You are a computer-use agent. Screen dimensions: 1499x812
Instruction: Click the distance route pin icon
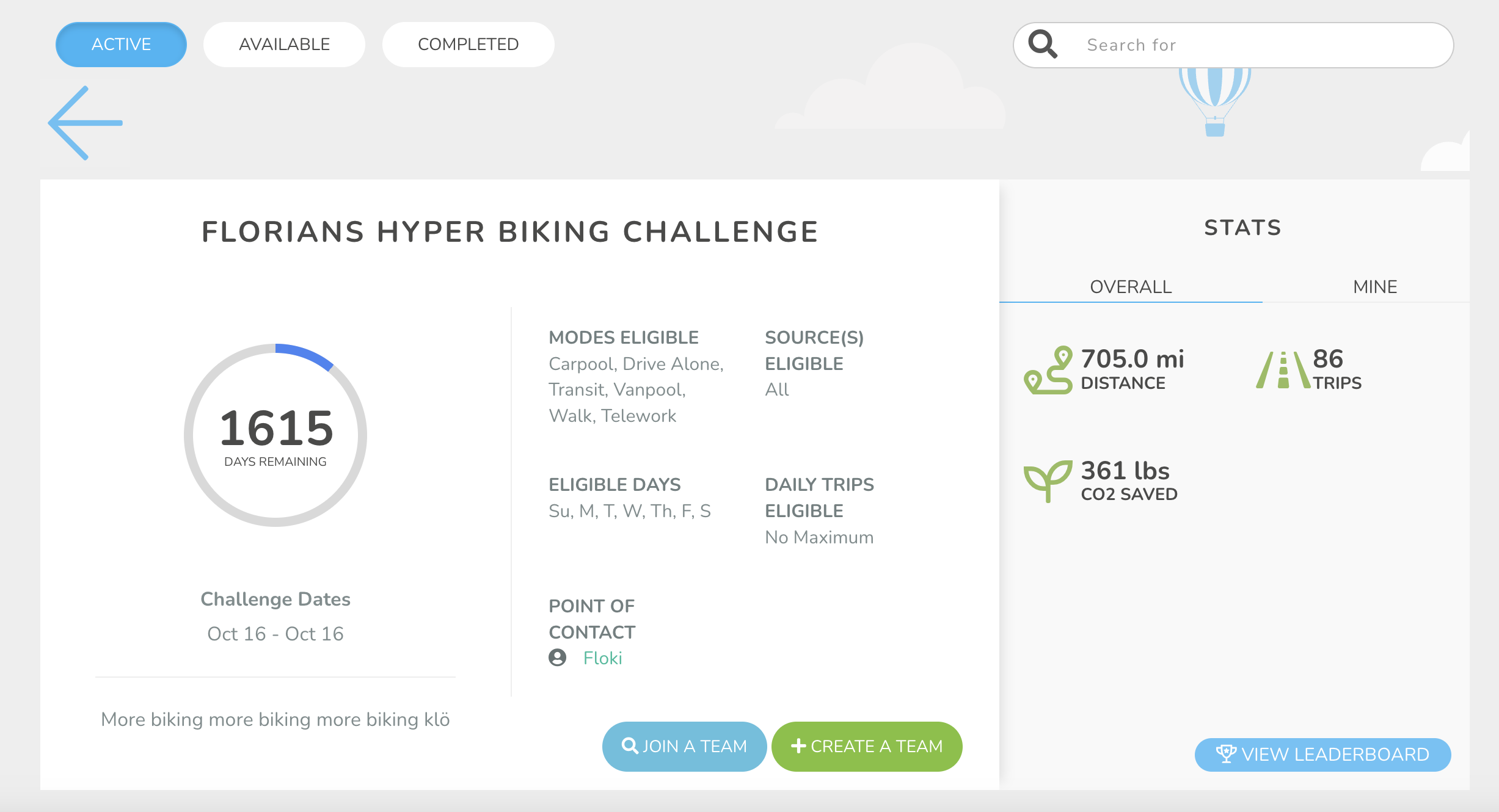point(1048,370)
